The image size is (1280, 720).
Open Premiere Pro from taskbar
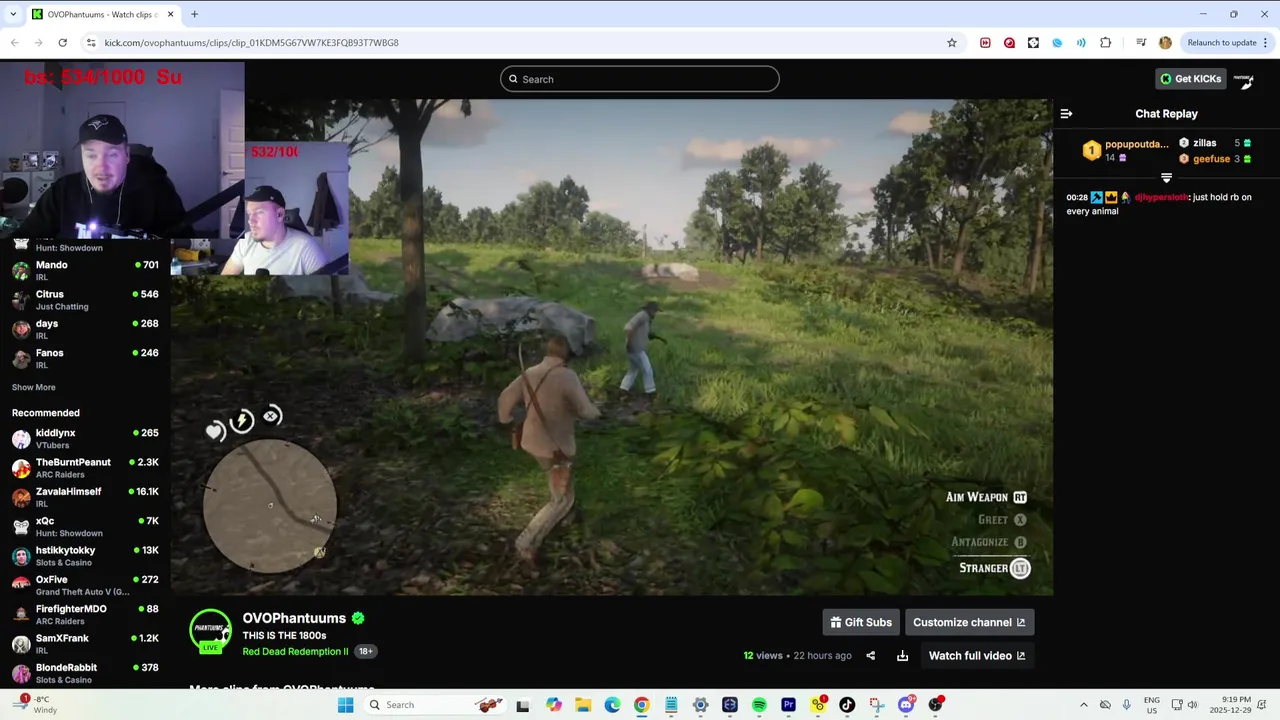click(x=788, y=705)
